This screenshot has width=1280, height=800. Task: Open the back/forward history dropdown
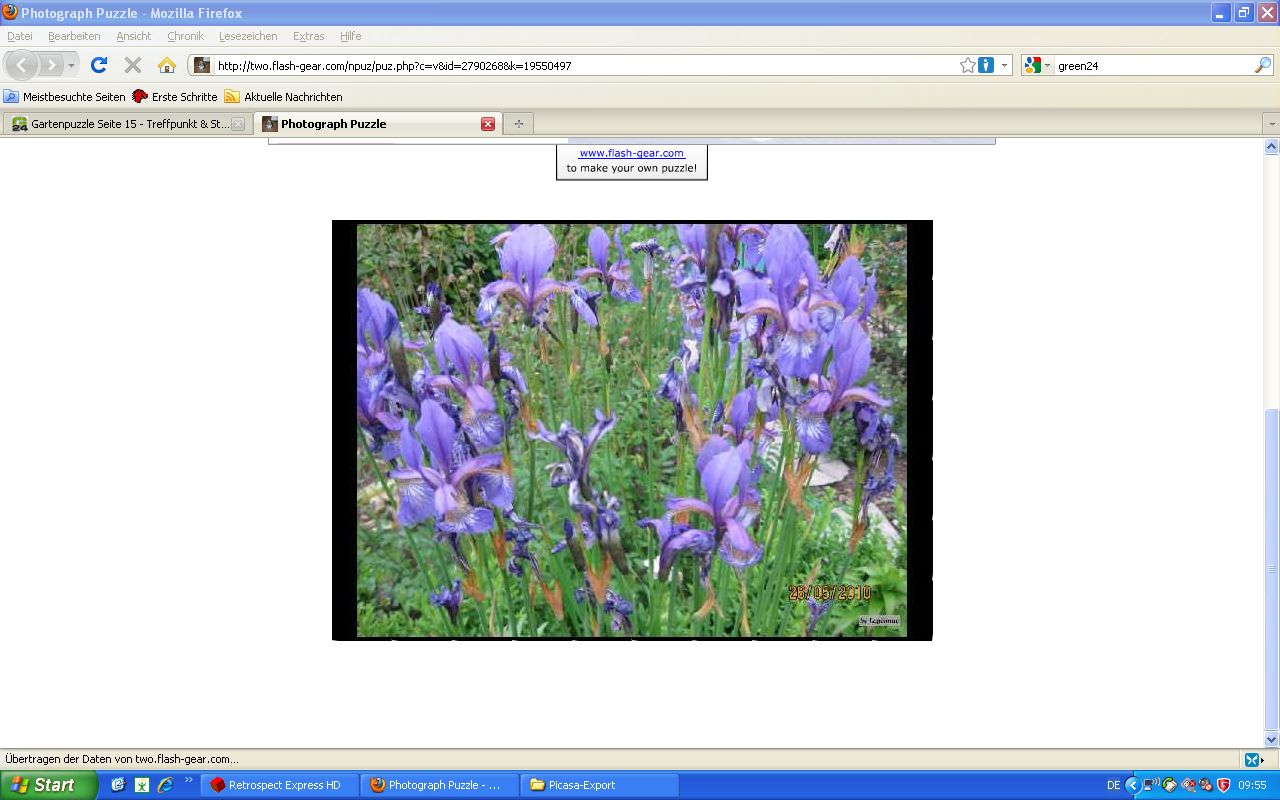point(72,65)
